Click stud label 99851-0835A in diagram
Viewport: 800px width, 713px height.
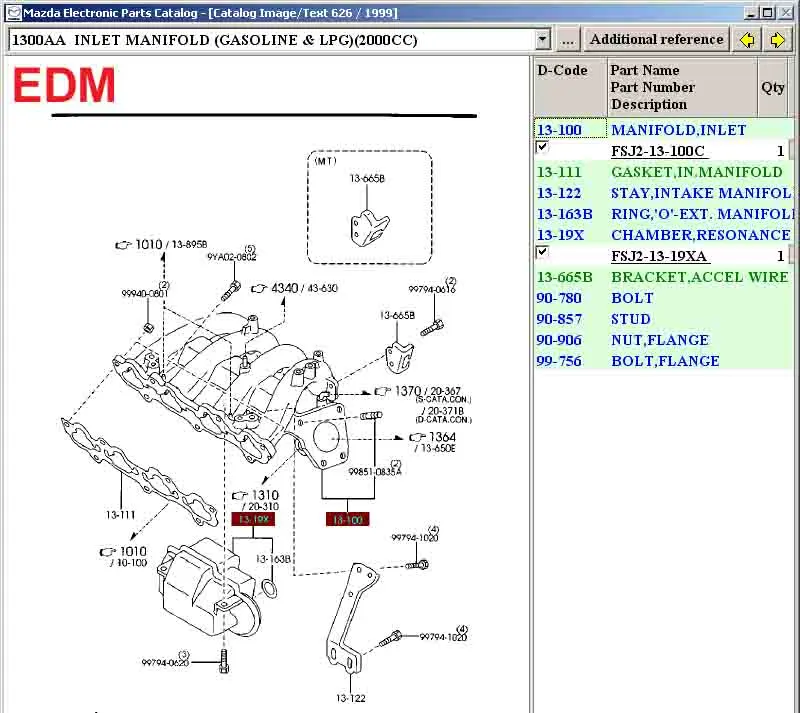[x=374, y=472]
